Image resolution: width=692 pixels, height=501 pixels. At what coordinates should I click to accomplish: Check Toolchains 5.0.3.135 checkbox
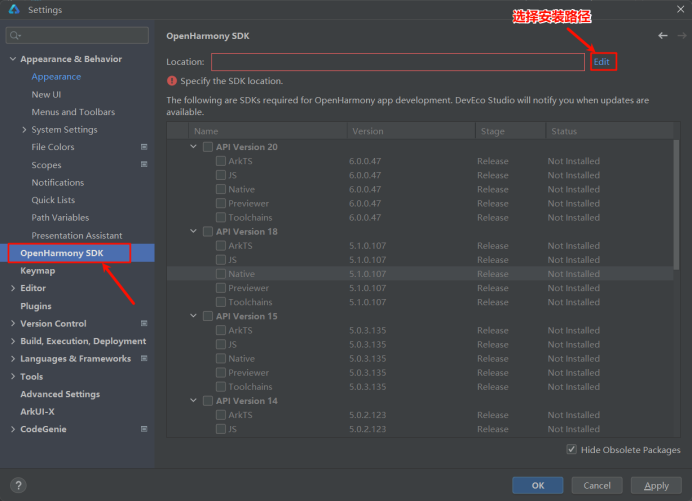tap(221, 387)
